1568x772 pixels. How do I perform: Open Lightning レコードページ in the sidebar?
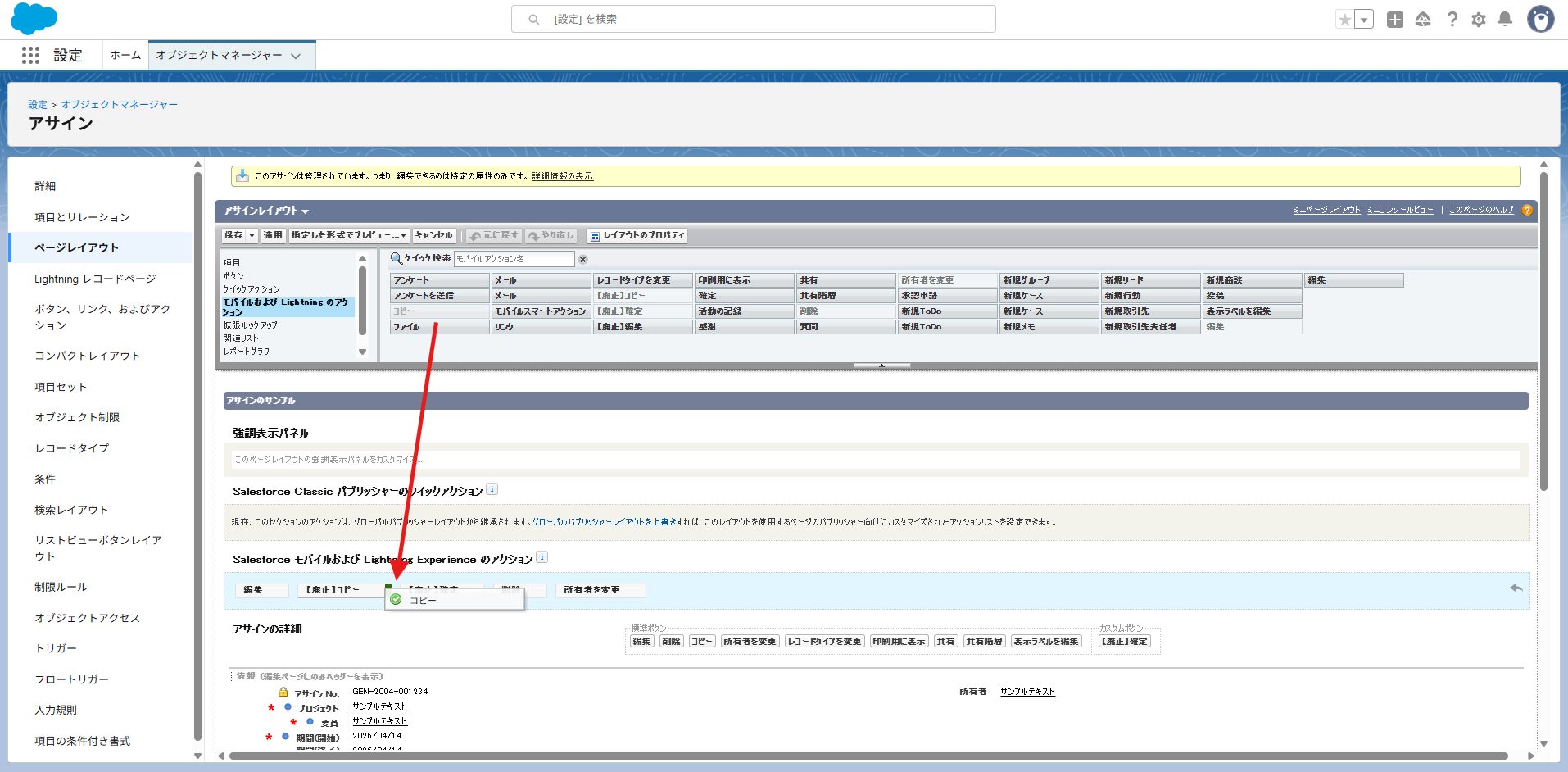pyautogui.click(x=95, y=279)
